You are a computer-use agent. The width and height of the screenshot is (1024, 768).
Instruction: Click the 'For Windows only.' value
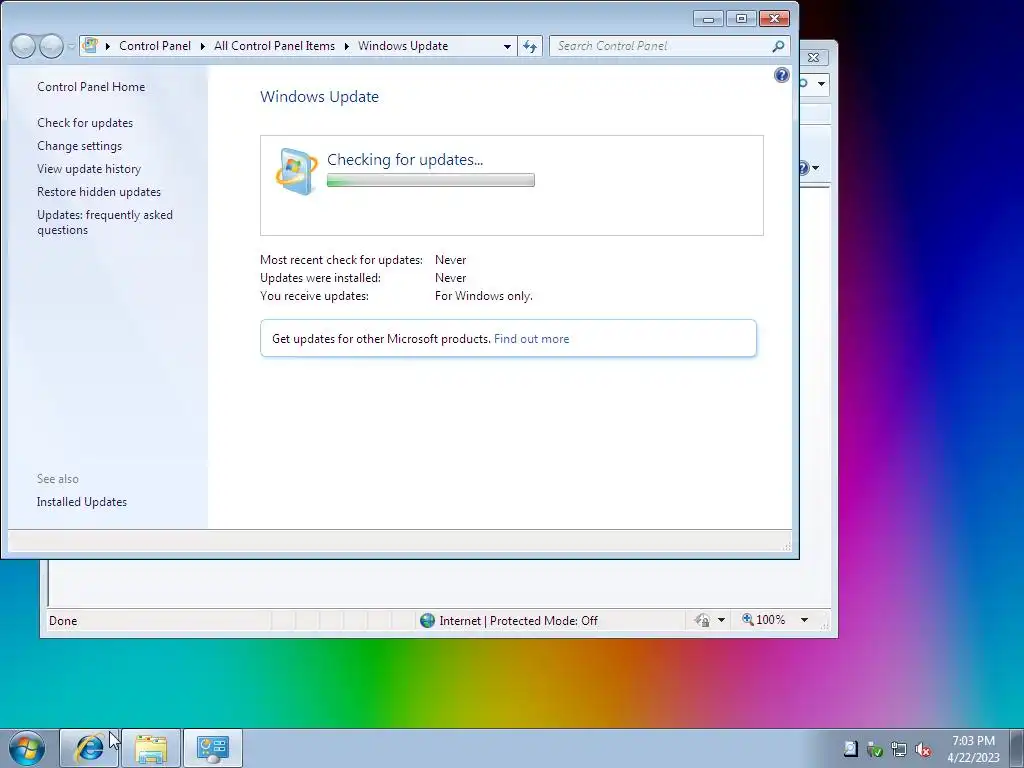(x=484, y=296)
